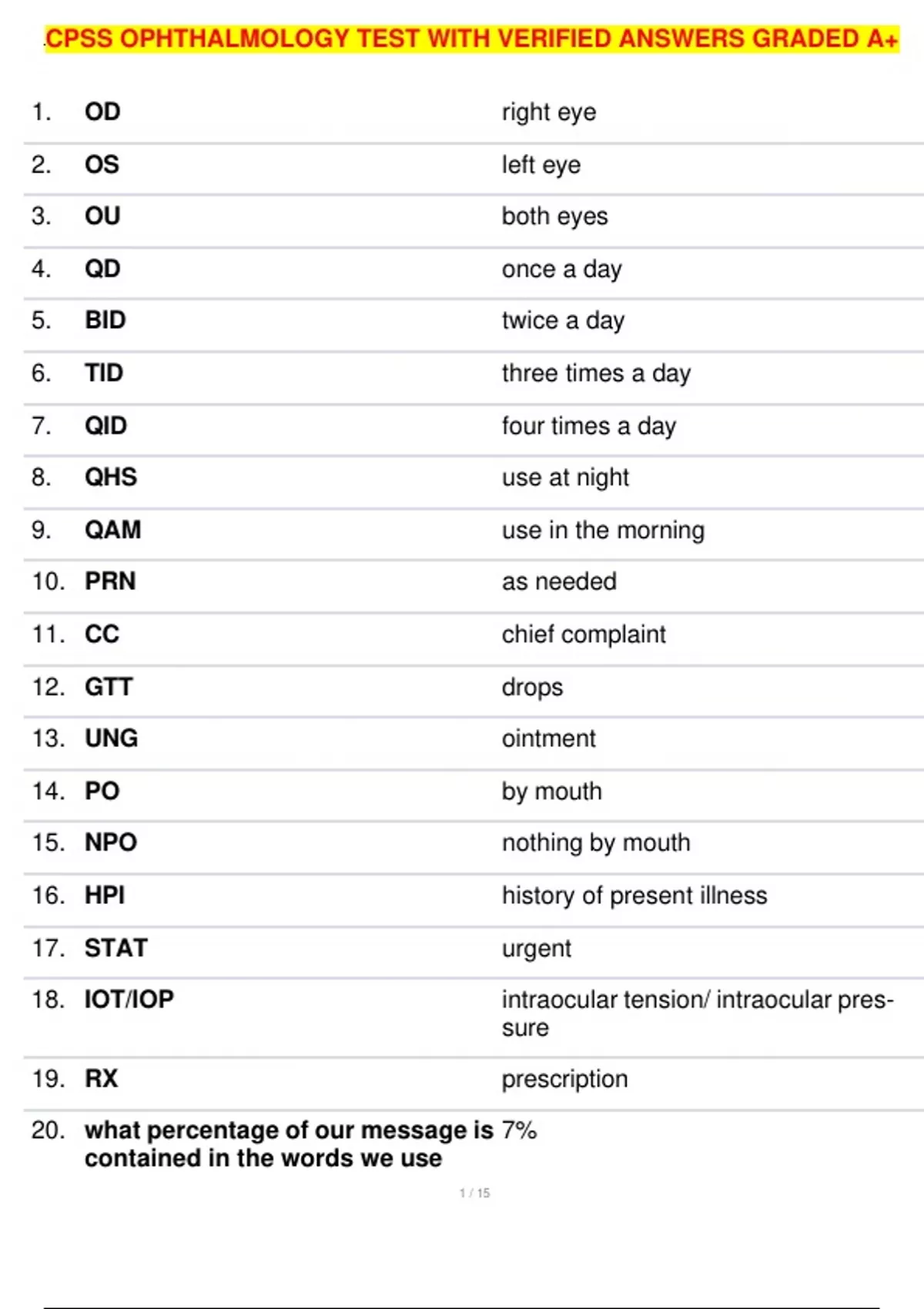Select the UNG abbreviation

point(112,738)
